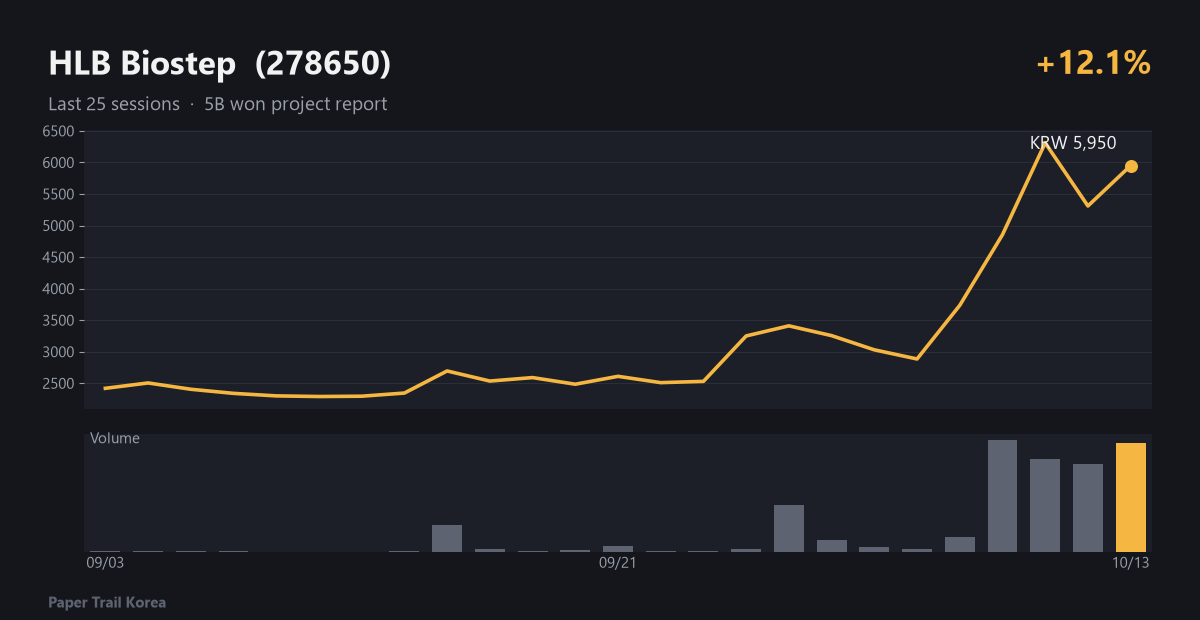Click the KRW 5,950 price label
This screenshot has width=1200, height=620.
point(1073,143)
